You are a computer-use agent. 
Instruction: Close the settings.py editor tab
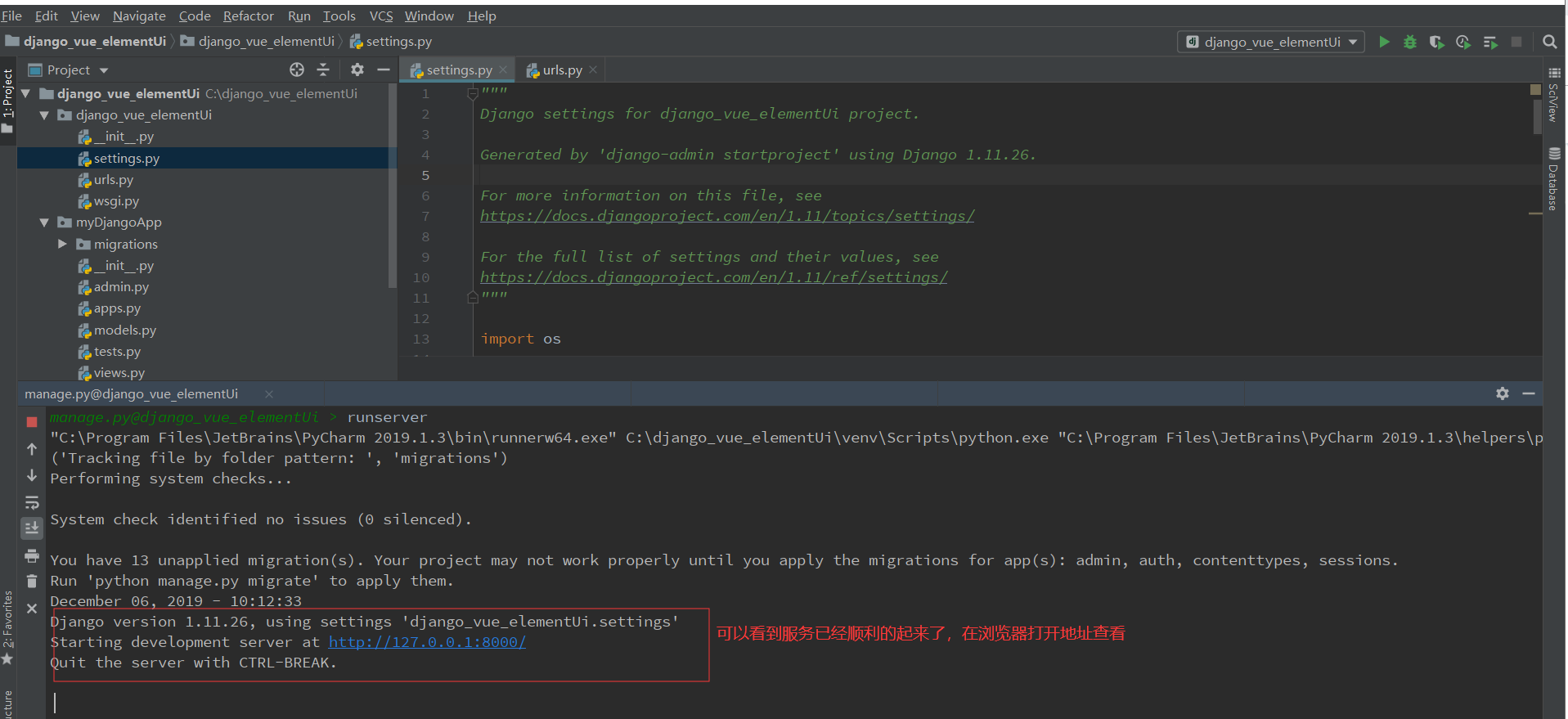[x=503, y=70]
